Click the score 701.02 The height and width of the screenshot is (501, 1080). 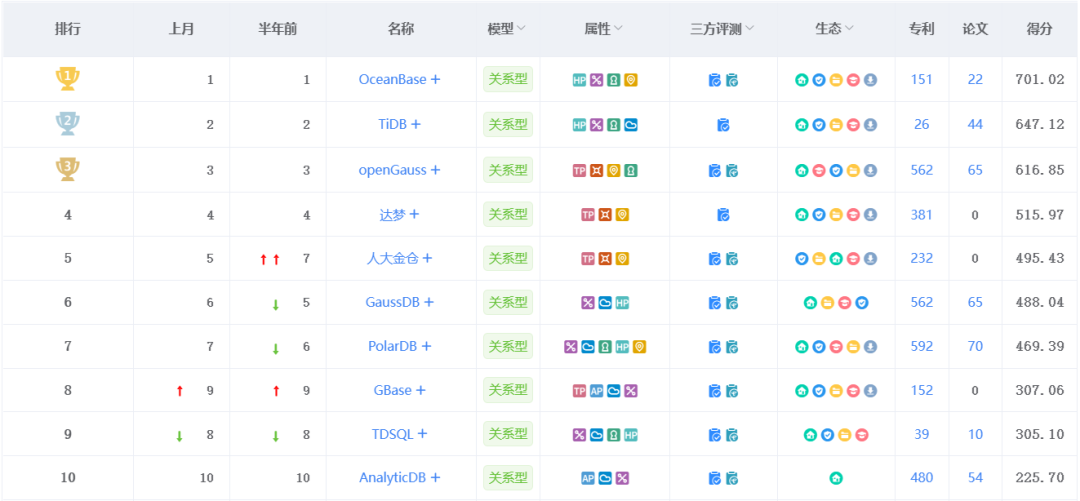click(1039, 79)
